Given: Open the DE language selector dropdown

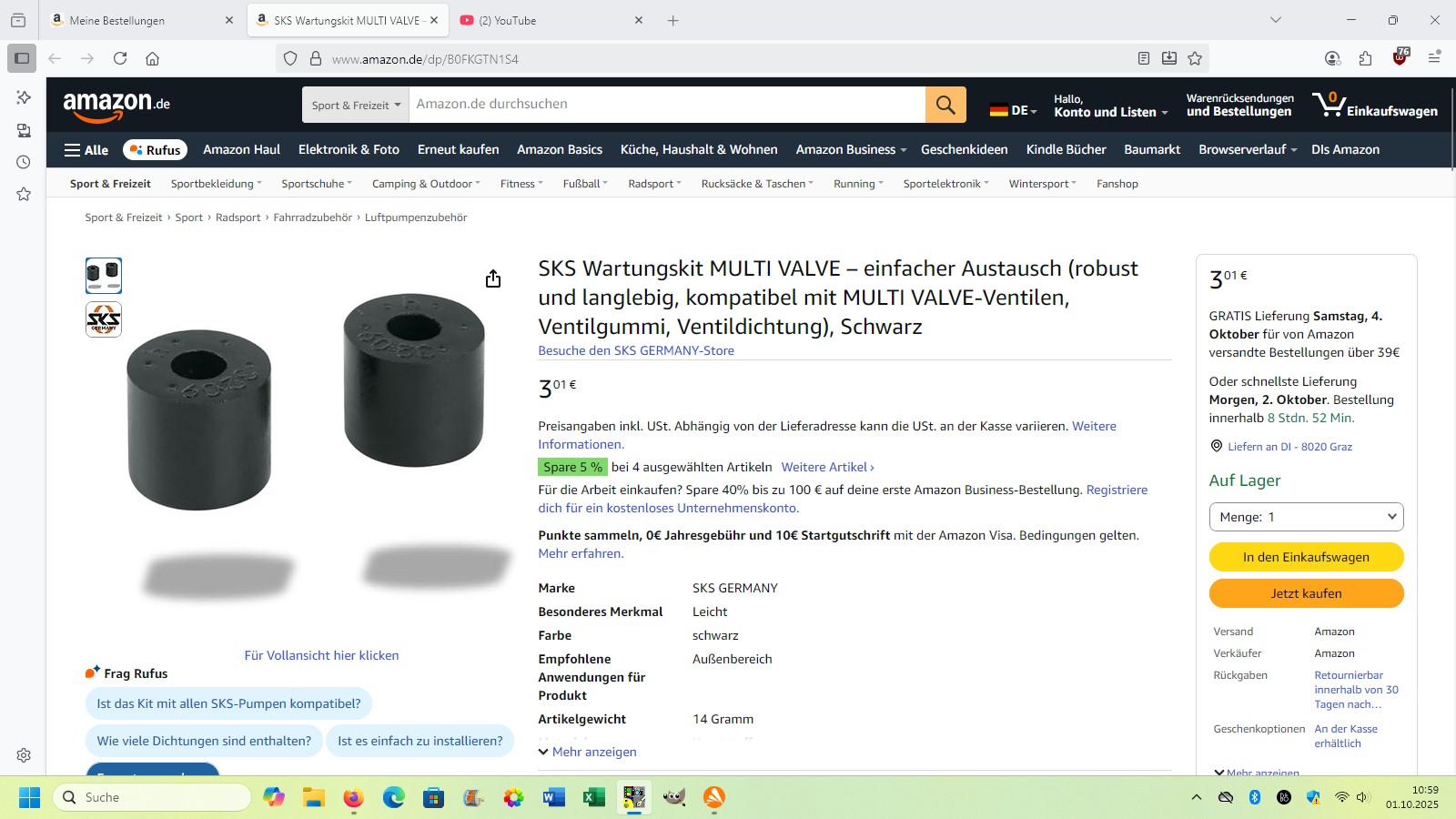Looking at the screenshot, I should (x=1014, y=110).
